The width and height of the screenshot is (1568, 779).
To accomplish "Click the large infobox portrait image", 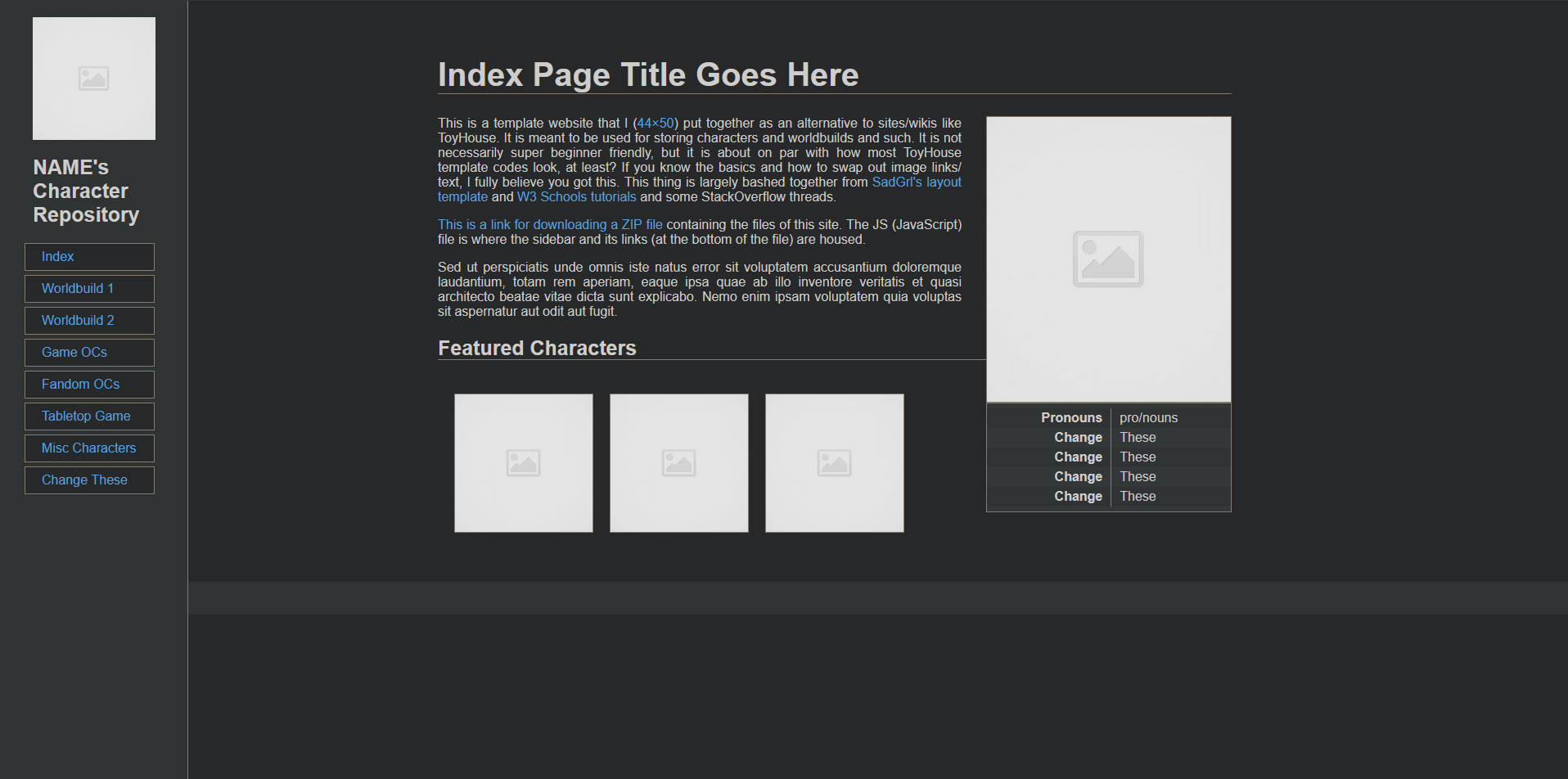I will (x=1108, y=259).
